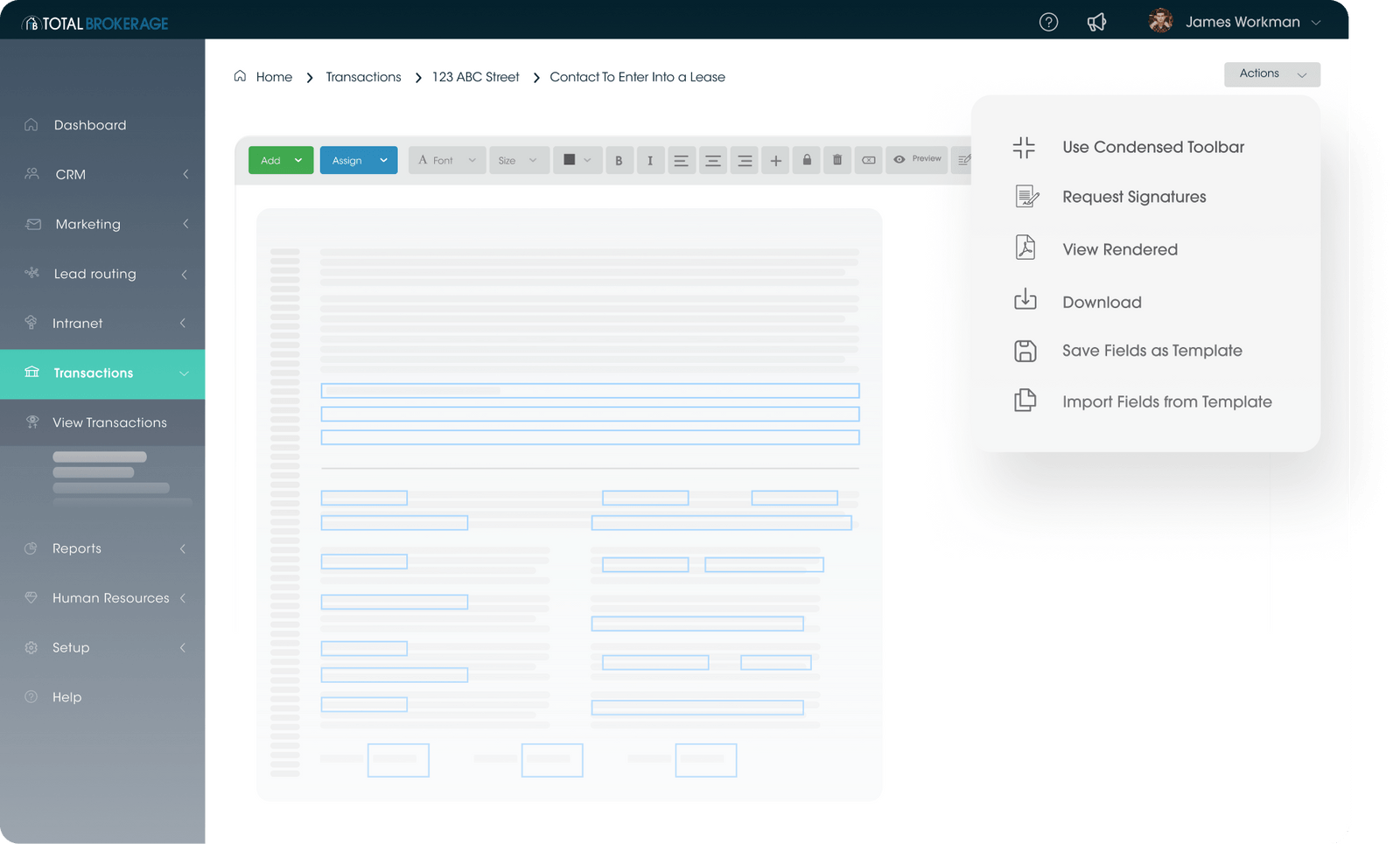Add a new field with plus icon
The width and height of the screenshot is (1400, 844).
coord(774,160)
